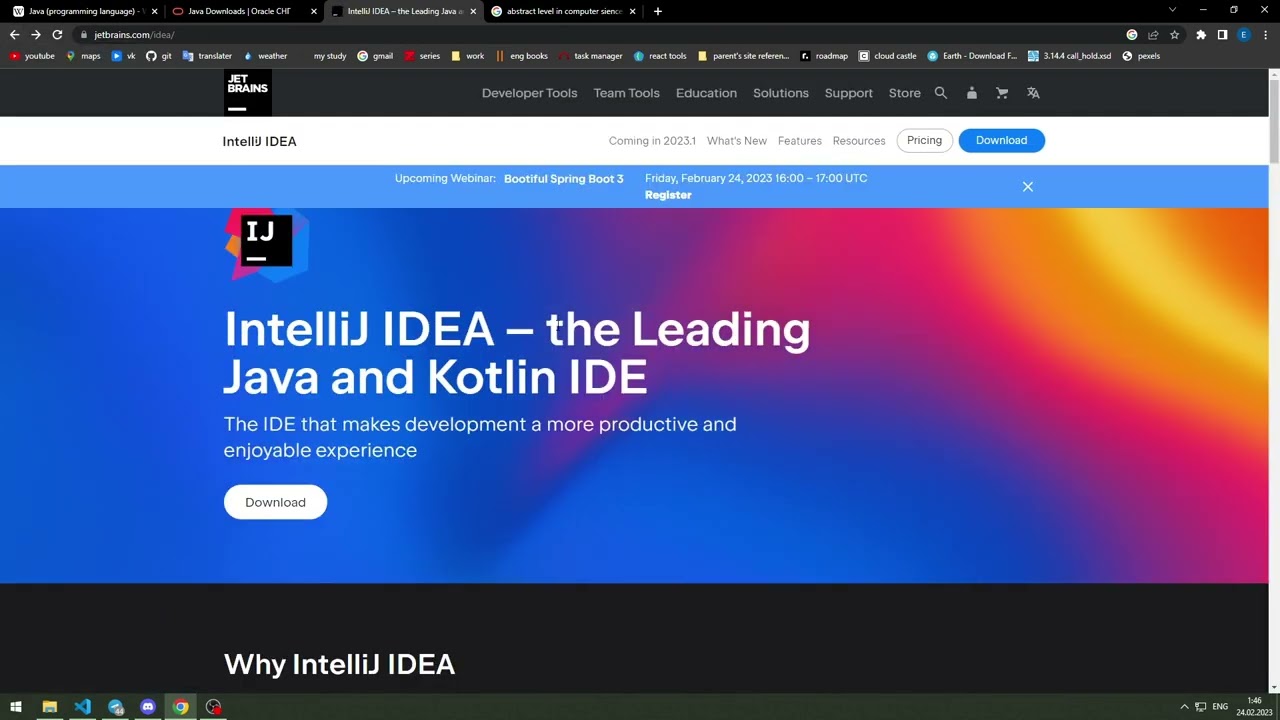Image resolution: width=1280 pixels, height=720 pixels.
Task: Open the eng books bookmarks folder
Action: pyautogui.click(x=521, y=56)
